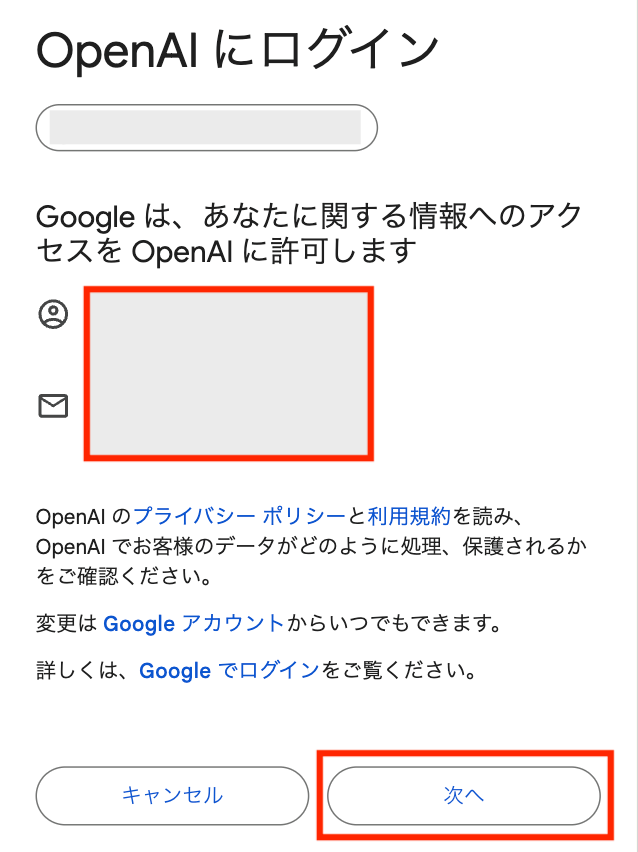Click the お客様のデータ paragraph line
Viewport: 638px width, 852px height.
pyautogui.click(x=312, y=547)
